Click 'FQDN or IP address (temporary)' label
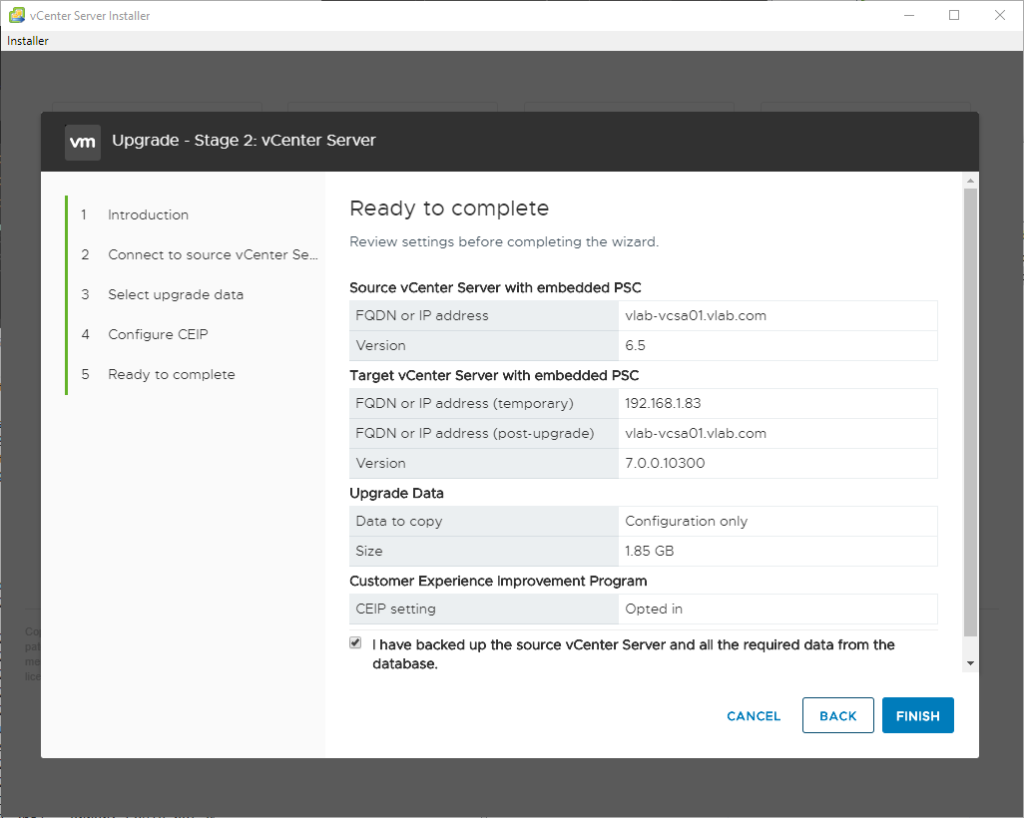The image size is (1024, 818). (465, 403)
